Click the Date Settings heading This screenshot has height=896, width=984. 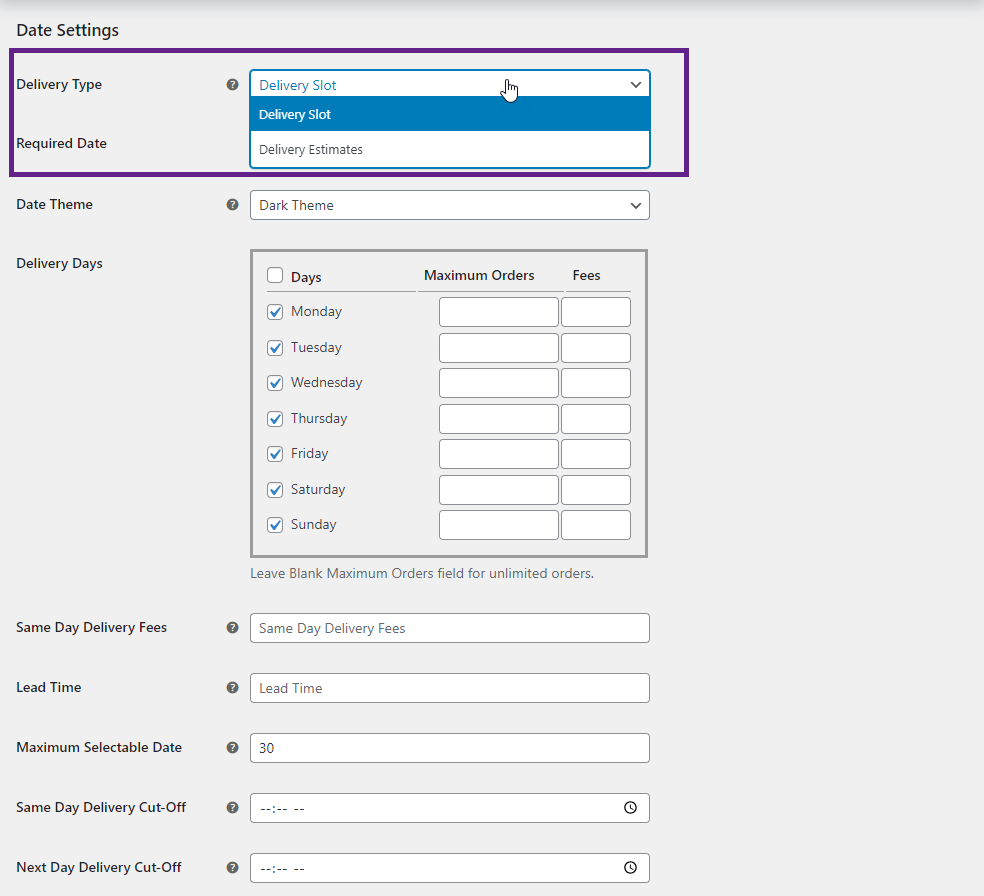(x=67, y=30)
